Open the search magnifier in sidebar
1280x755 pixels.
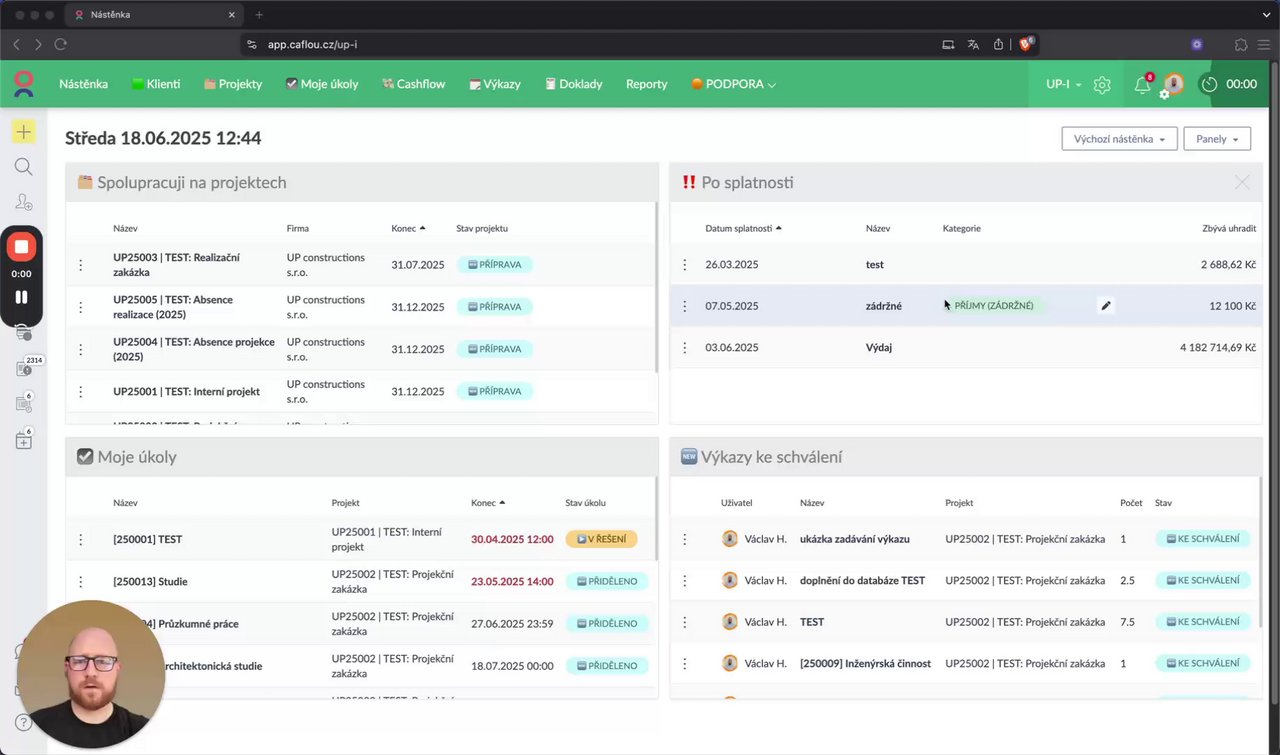[x=23, y=167]
